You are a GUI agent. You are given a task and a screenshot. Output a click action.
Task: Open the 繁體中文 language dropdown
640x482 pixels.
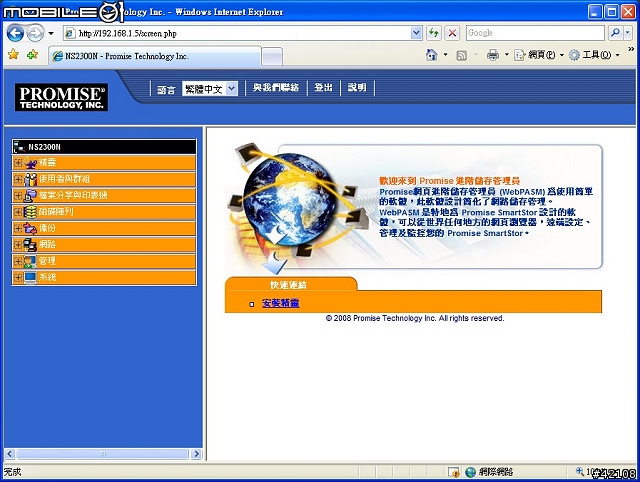210,89
